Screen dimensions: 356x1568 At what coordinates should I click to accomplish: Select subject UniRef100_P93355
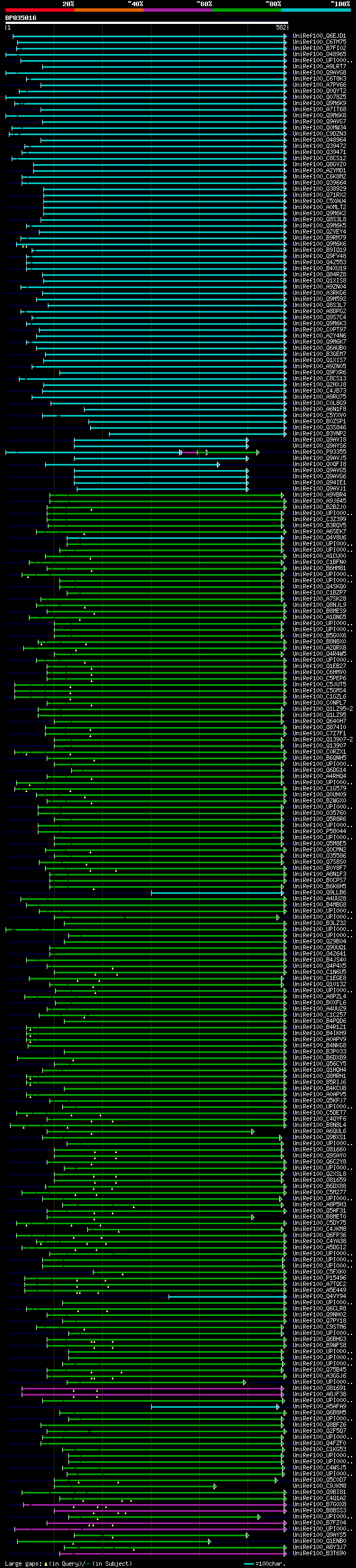(319, 452)
